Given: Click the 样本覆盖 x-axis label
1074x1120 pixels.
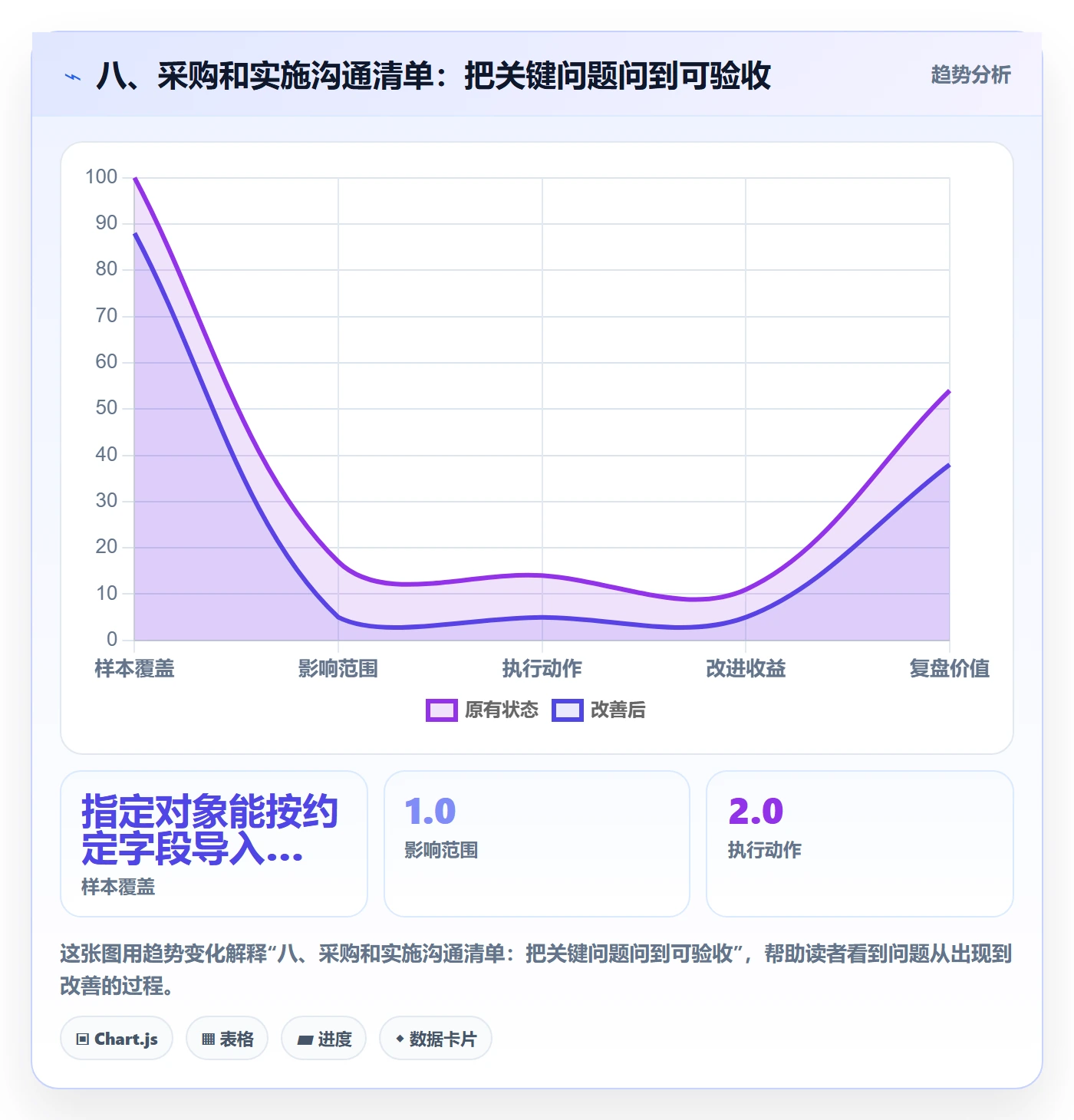Looking at the screenshot, I should [x=135, y=669].
